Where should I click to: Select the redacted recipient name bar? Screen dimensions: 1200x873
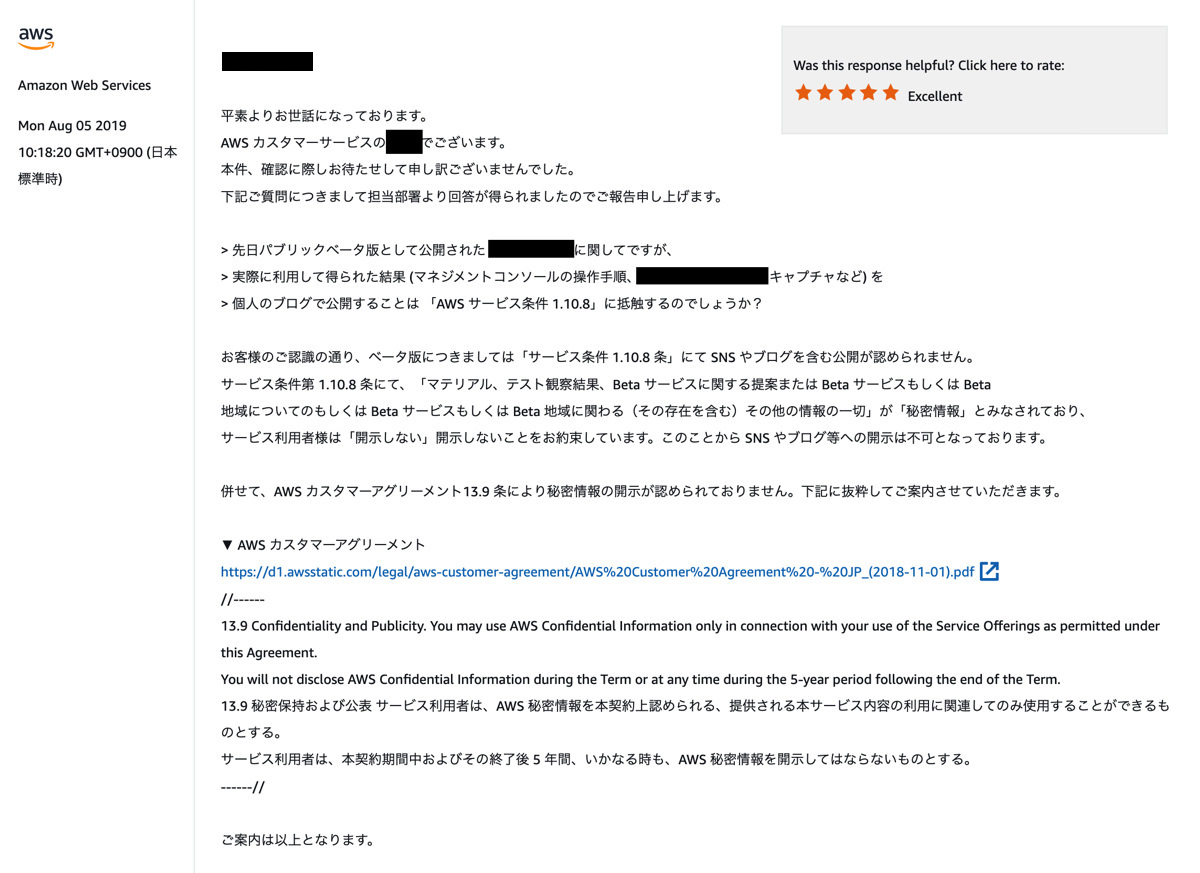(266, 60)
